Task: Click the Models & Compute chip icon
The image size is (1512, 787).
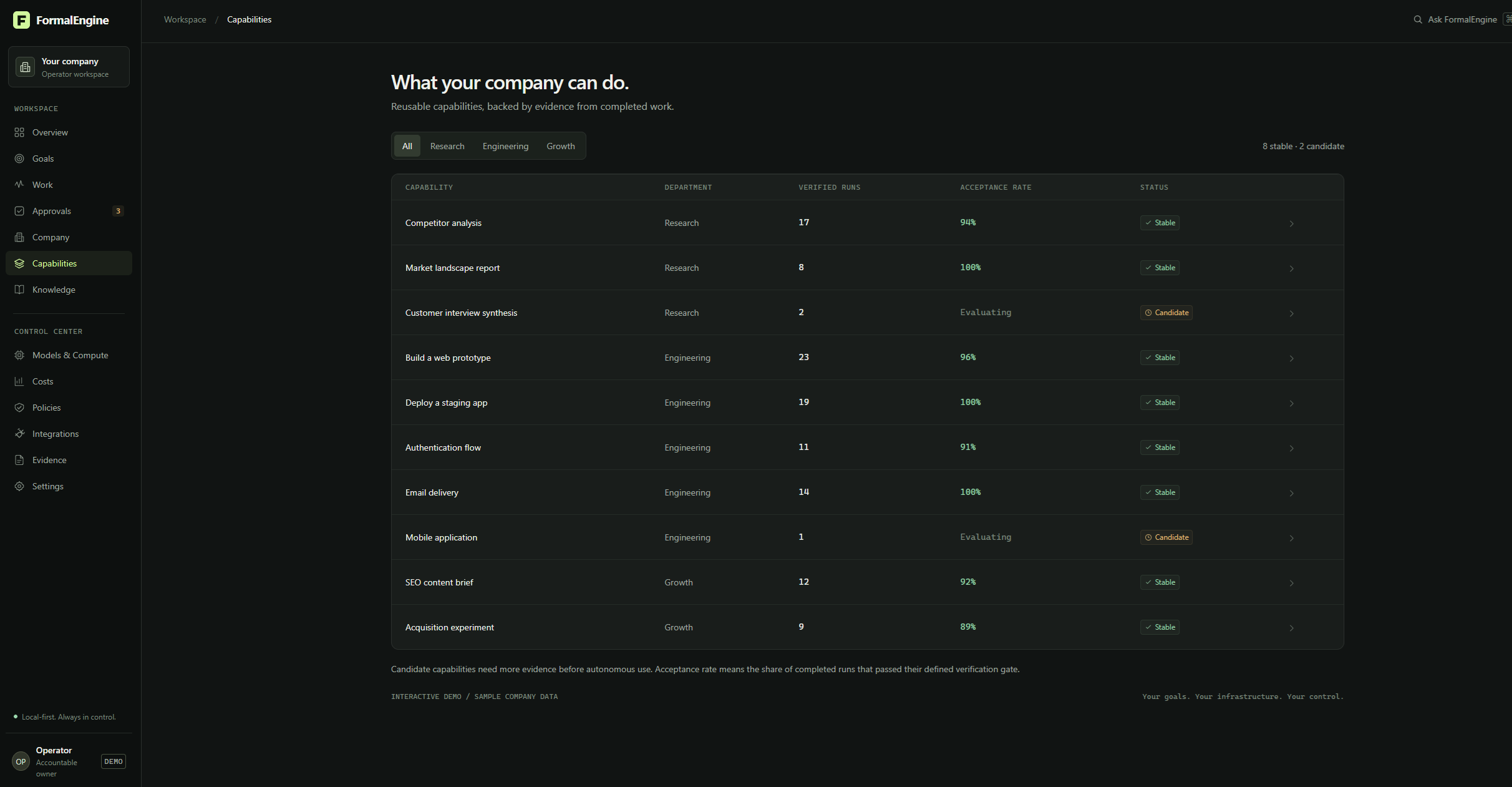Action: coord(19,355)
